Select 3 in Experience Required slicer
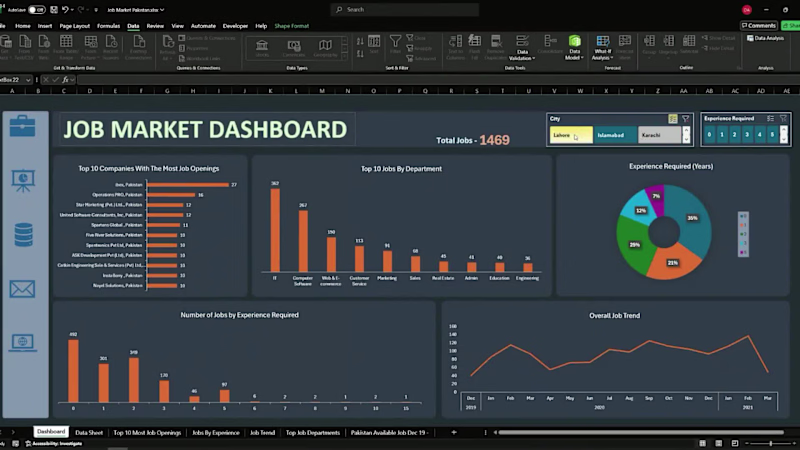Image resolution: width=800 pixels, height=450 pixels. pyautogui.click(x=747, y=135)
